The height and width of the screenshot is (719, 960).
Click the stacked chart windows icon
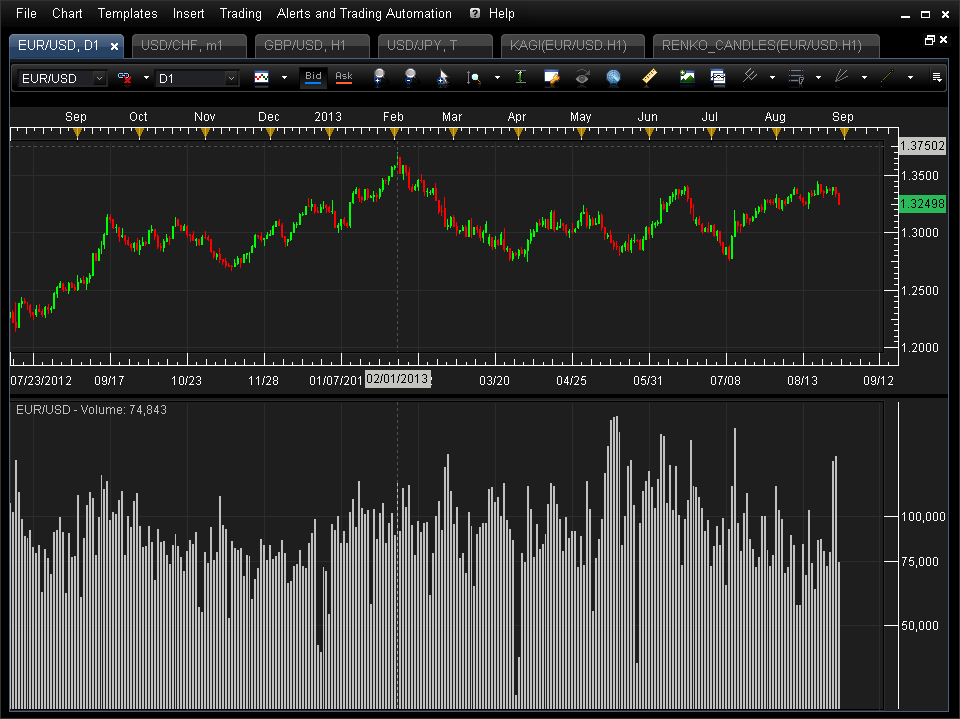click(x=718, y=77)
